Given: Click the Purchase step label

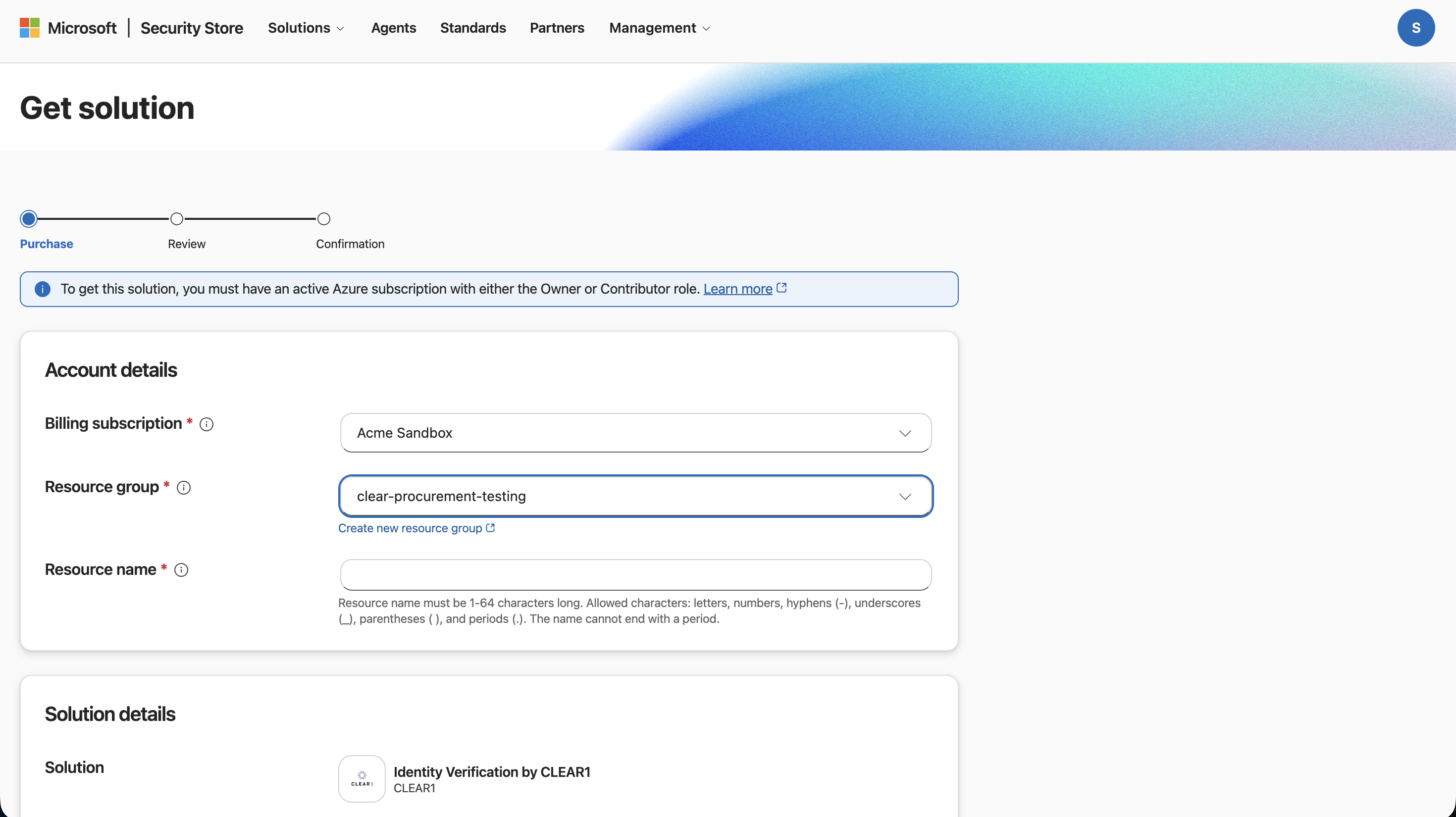Looking at the screenshot, I should (47, 244).
